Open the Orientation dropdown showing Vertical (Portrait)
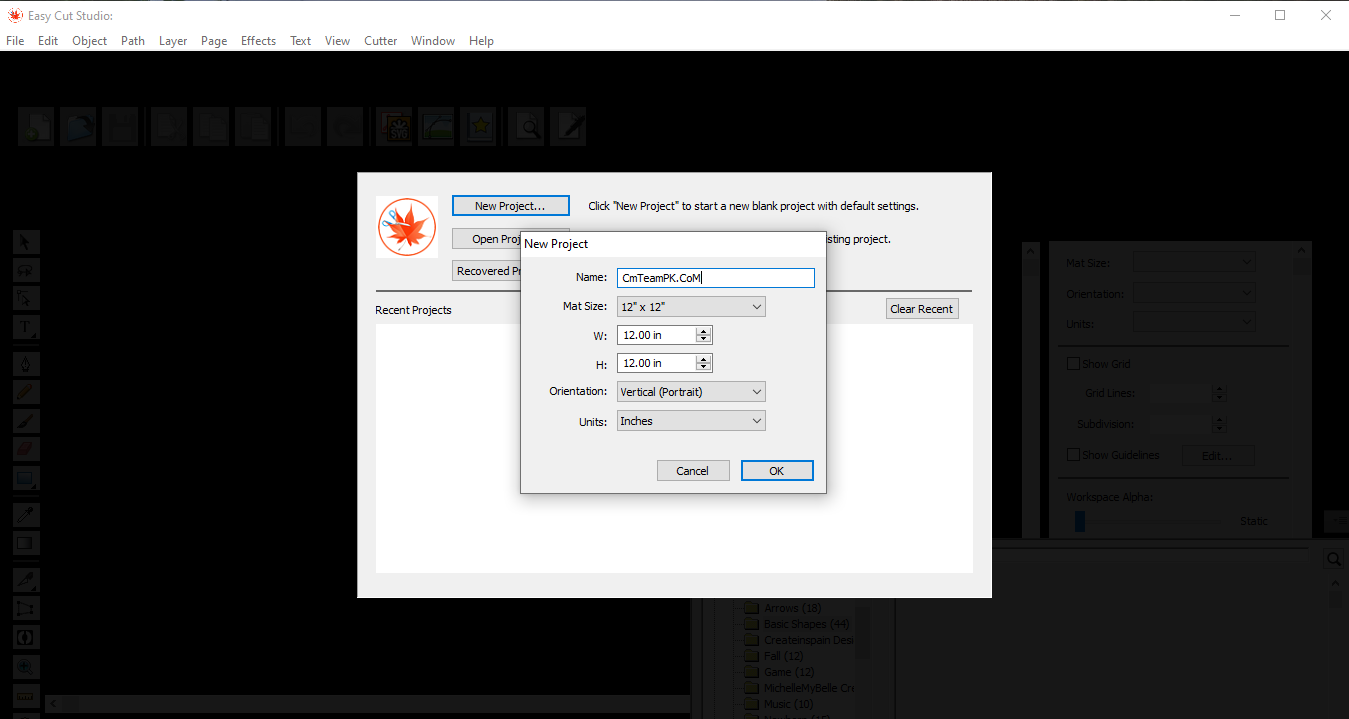The width and height of the screenshot is (1349, 719). (x=691, y=392)
